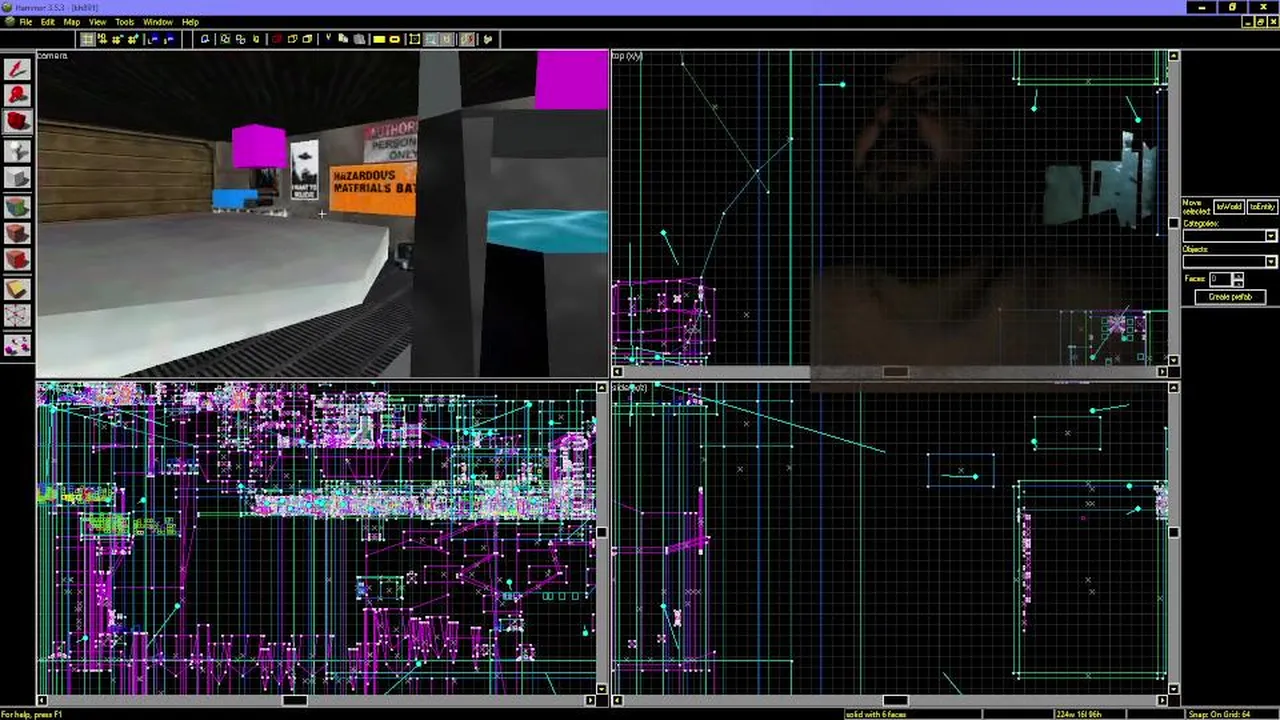Click the Carve toolbar icon
The image size is (1280, 720).
click(x=205, y=39)
